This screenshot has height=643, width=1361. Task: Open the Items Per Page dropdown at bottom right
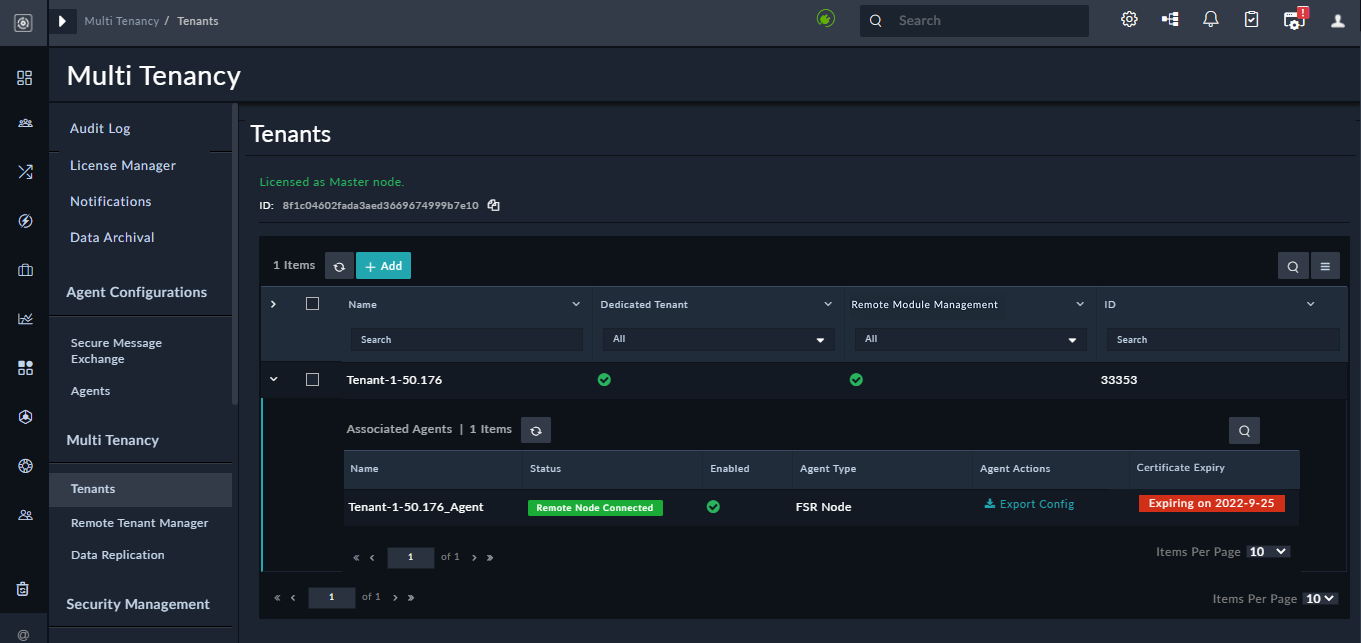(1320, 597)
